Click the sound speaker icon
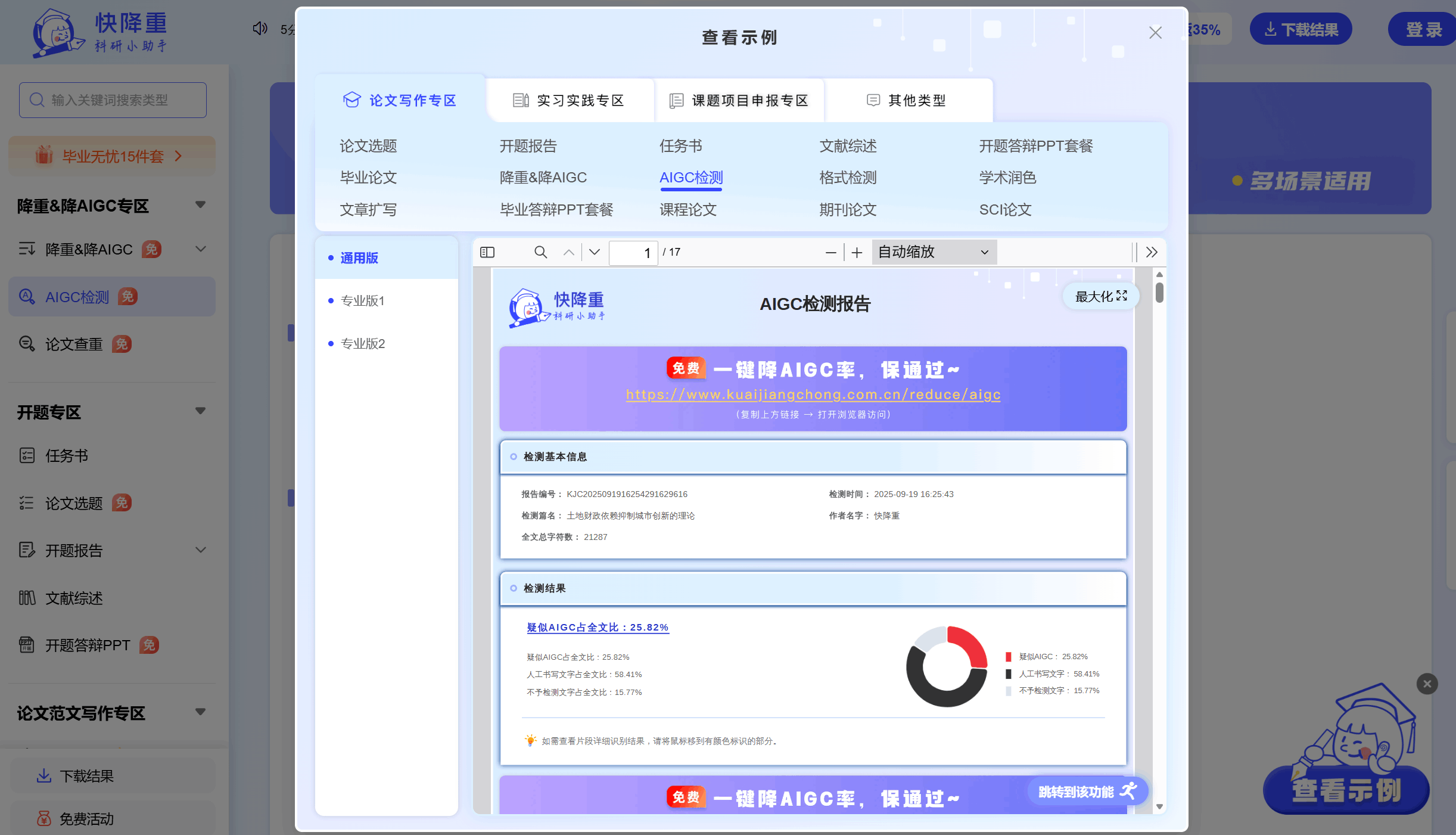Viewport: 1456px width, 835px height. point(260,29)
